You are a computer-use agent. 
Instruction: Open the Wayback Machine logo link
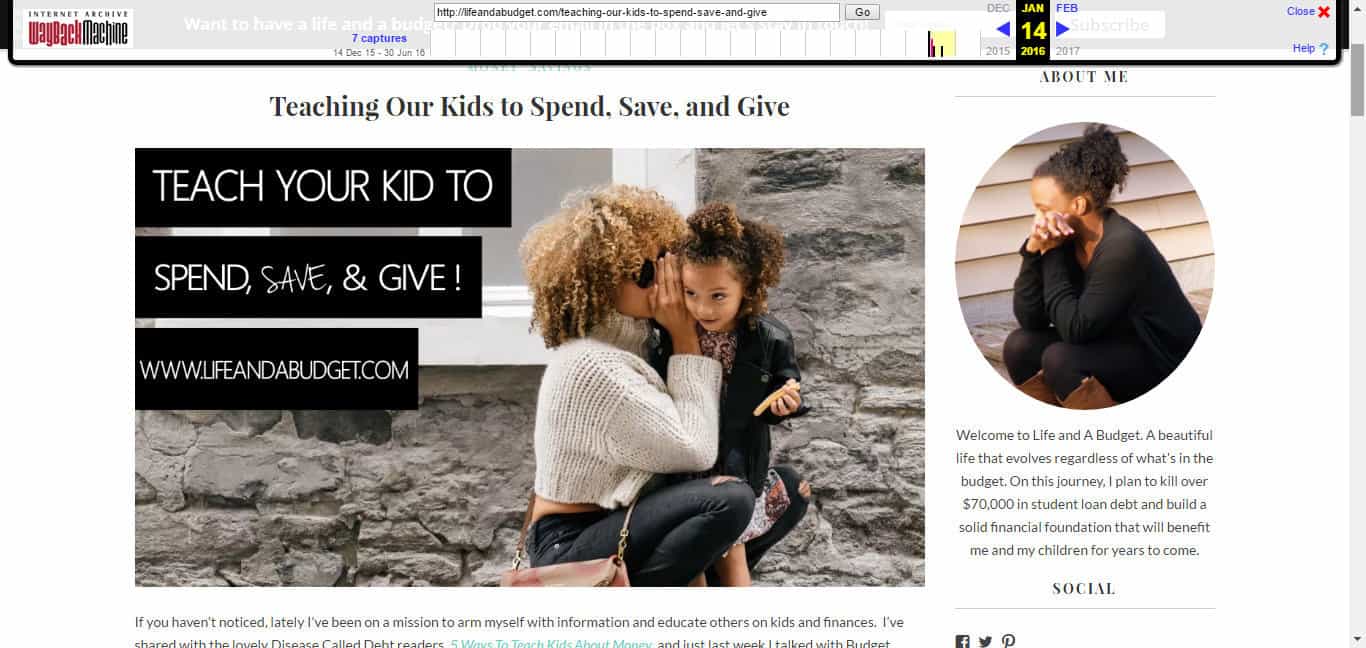(78, 29)
